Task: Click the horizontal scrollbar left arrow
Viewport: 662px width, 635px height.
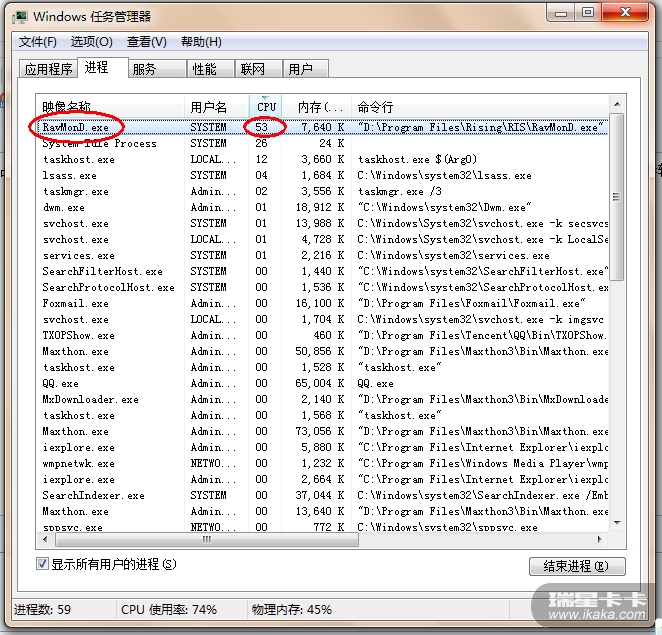Action: 46,539
